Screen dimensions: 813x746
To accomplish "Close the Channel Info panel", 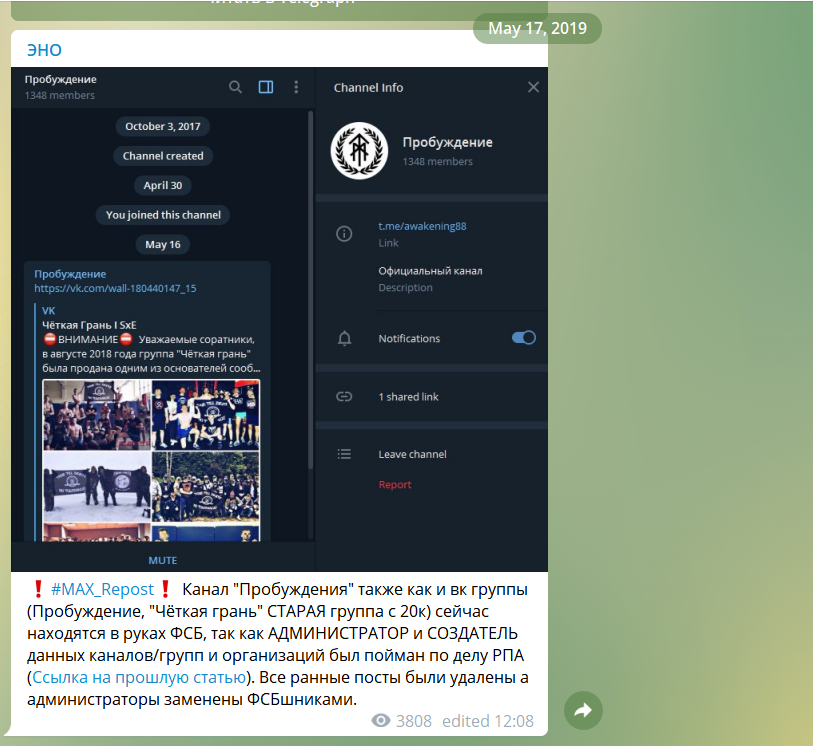I will pos(533,87).
